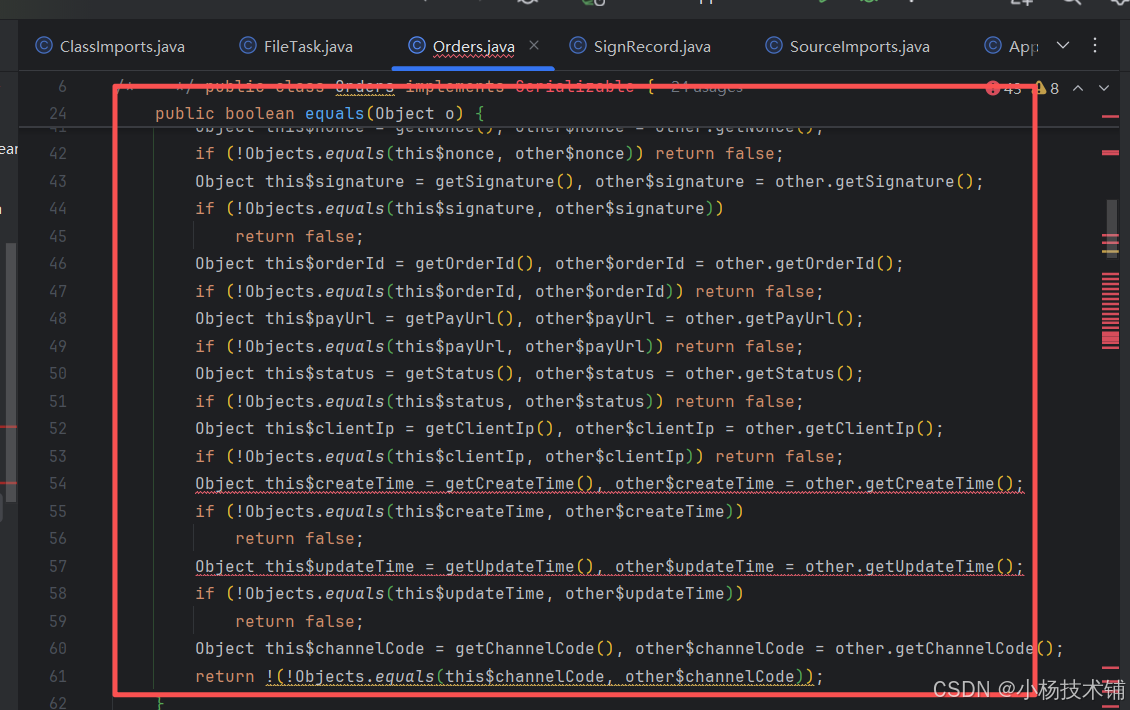Click 'other$updateTime' in the line 58 condition
The width and height of the screenshot is (1130, 710).
coord(644,594)
